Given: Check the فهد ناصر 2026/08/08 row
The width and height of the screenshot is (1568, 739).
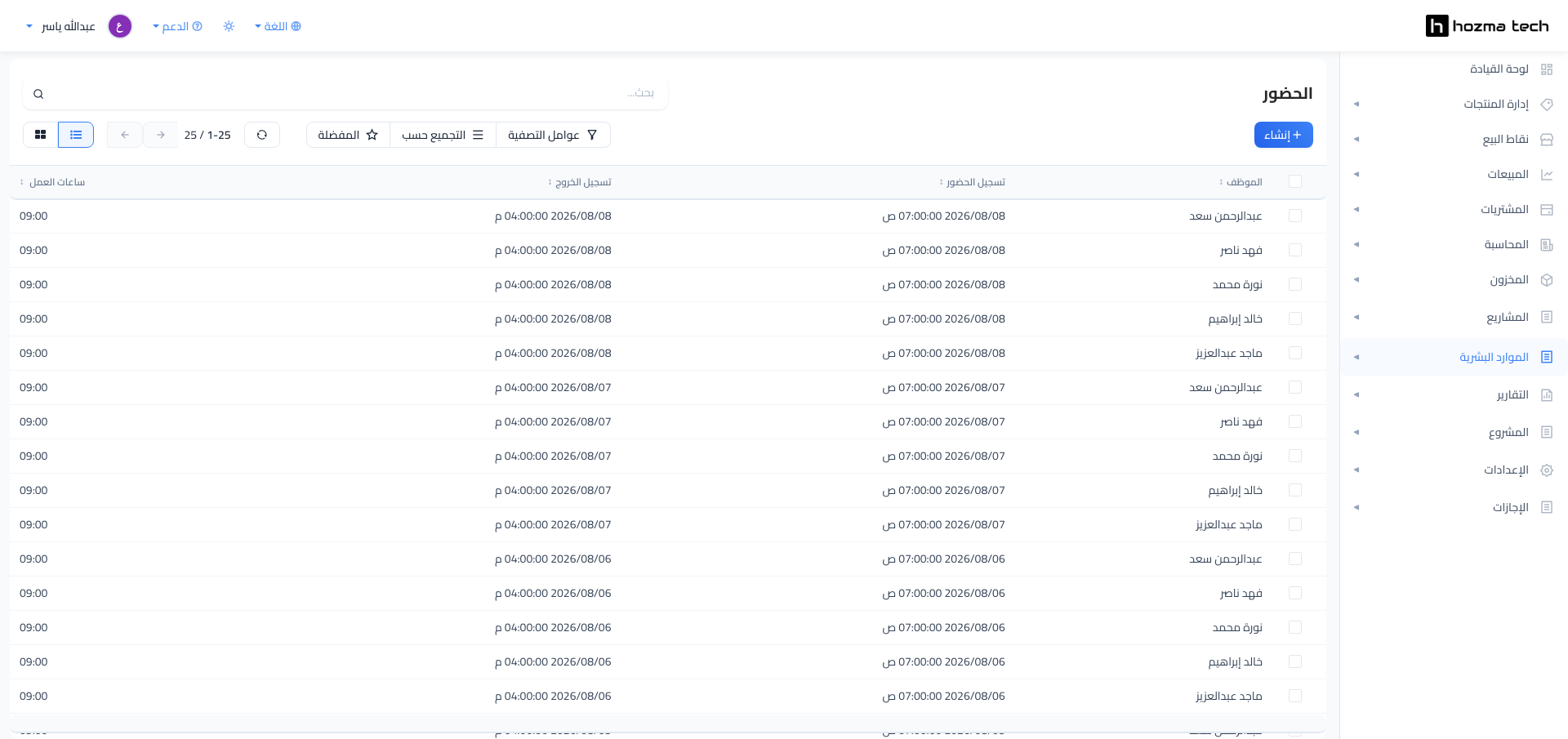Looking at the screenshot, I should click(1295, 250).
